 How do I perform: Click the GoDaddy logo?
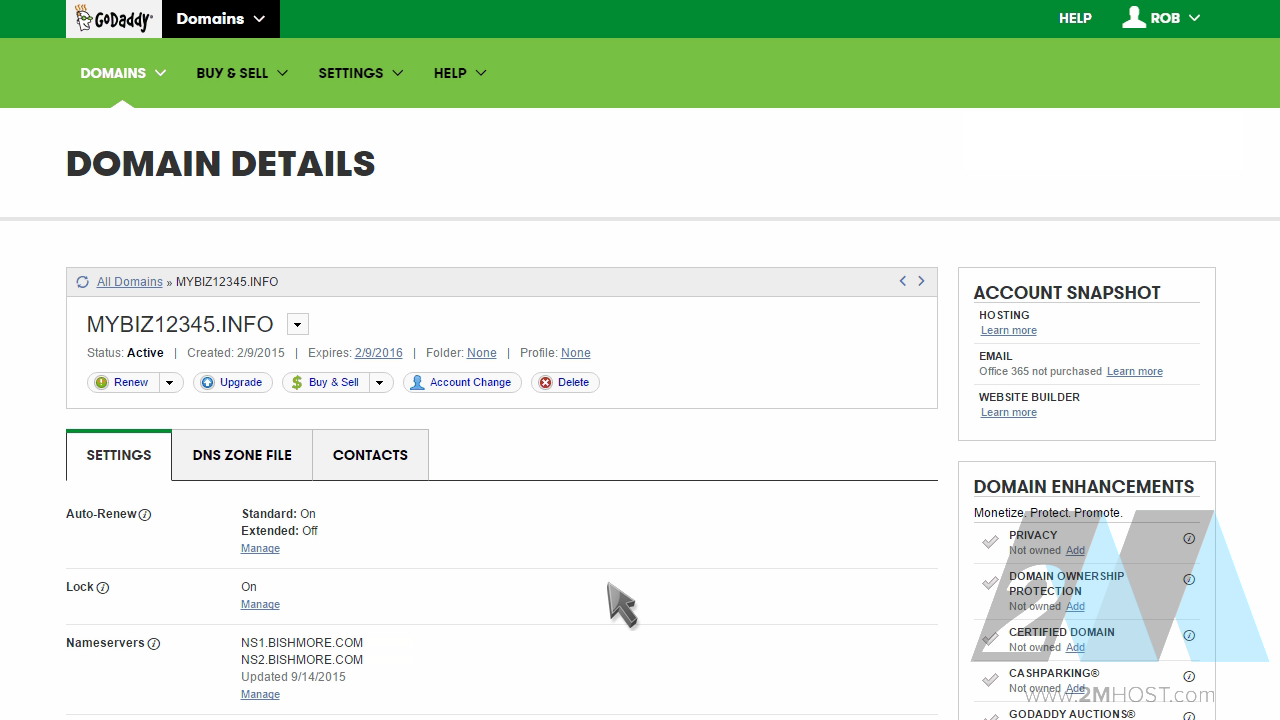113,19
